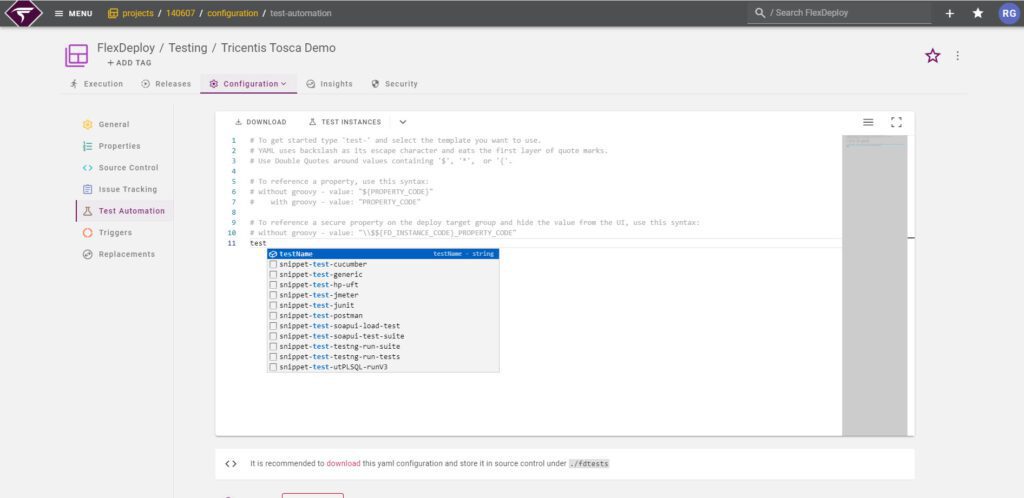Choose snippet-test-hp-uft from suggestions

tap(383, 285)
